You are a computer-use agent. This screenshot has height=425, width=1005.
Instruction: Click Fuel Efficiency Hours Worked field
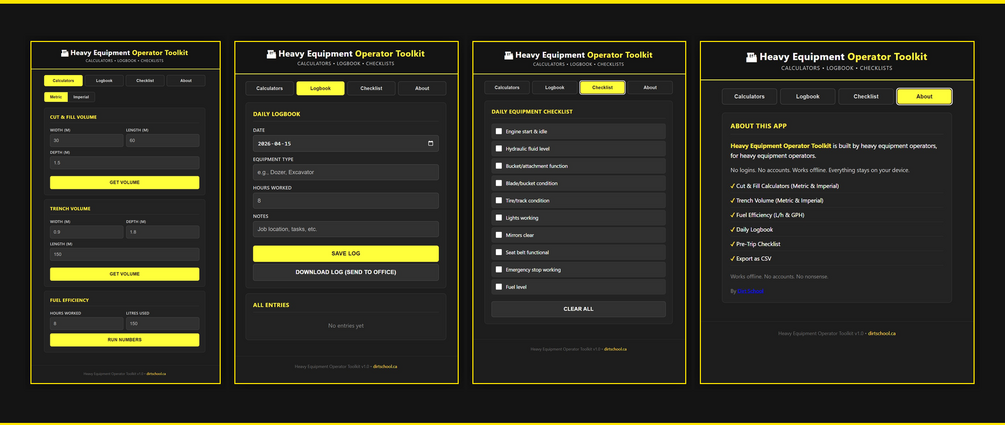87,324
